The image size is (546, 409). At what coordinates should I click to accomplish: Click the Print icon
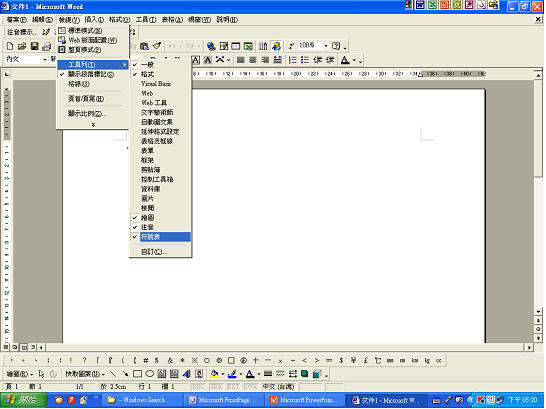point(46,46)
